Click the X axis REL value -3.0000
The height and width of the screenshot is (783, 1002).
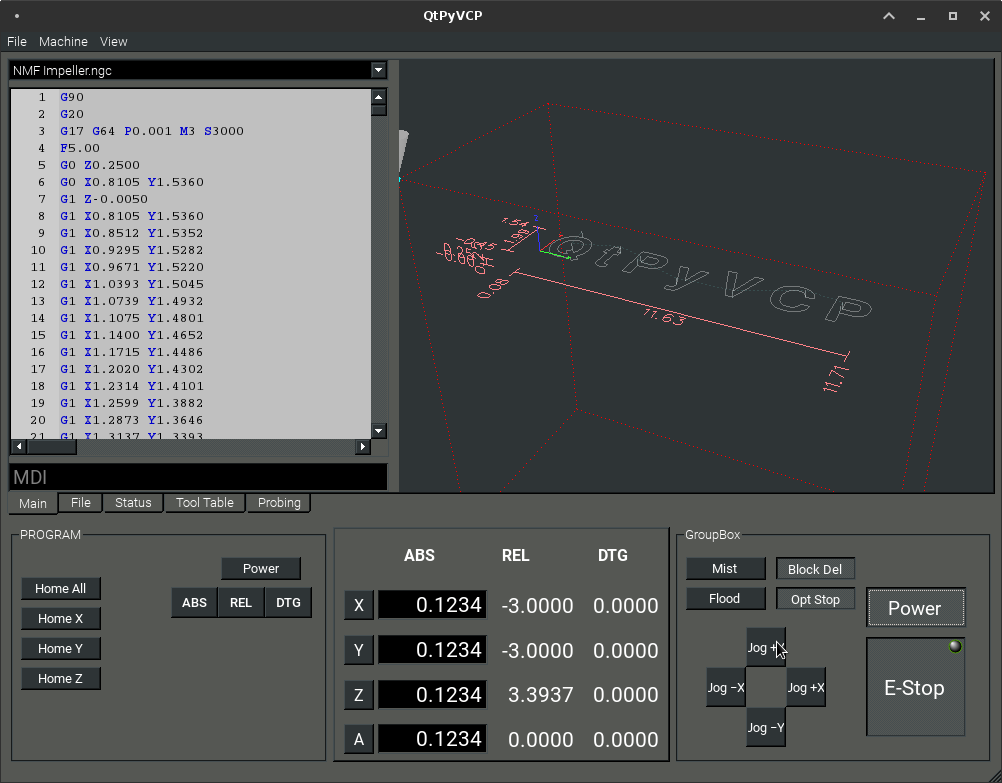point(537,605)
